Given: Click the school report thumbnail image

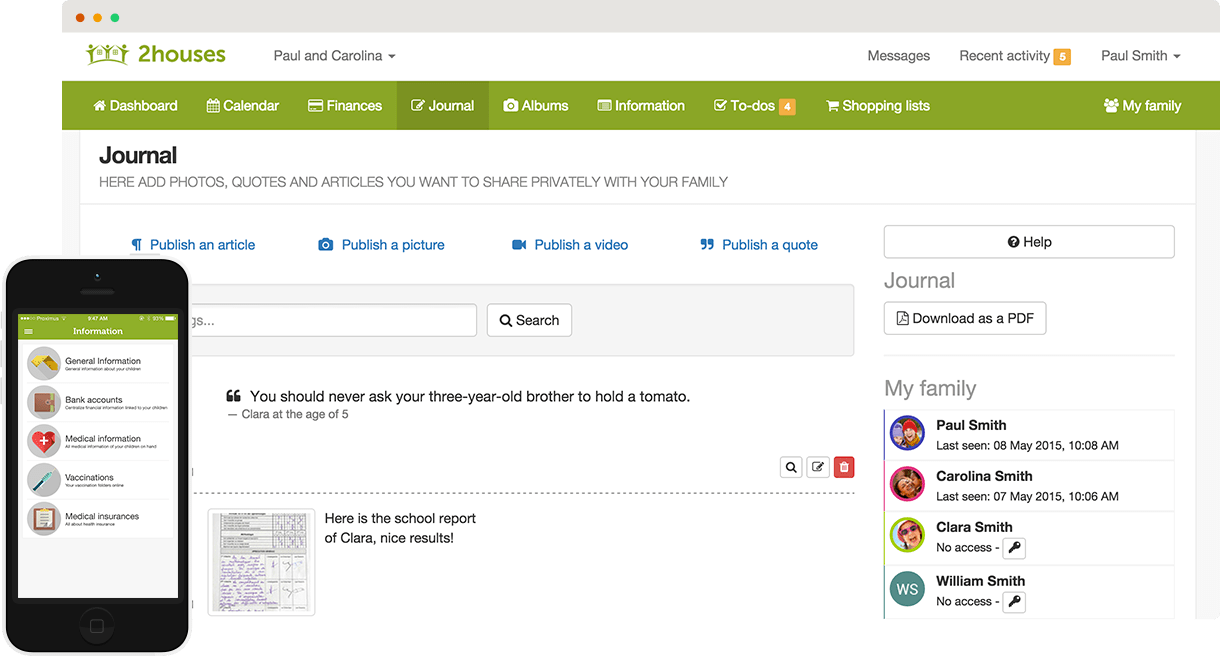Looking at the screenshot, I should pos(261,561).
